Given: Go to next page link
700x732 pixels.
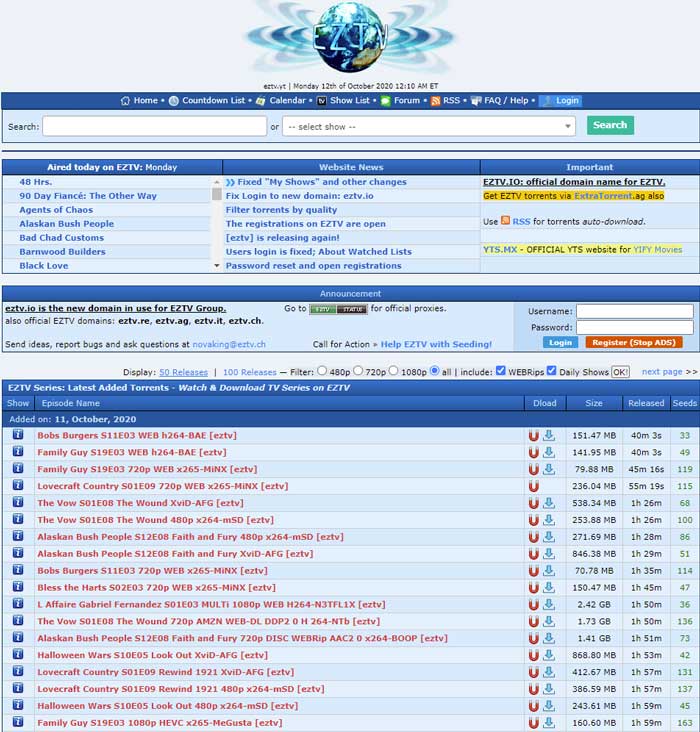Looking at the screenshot, I should [x=662, y=372].
